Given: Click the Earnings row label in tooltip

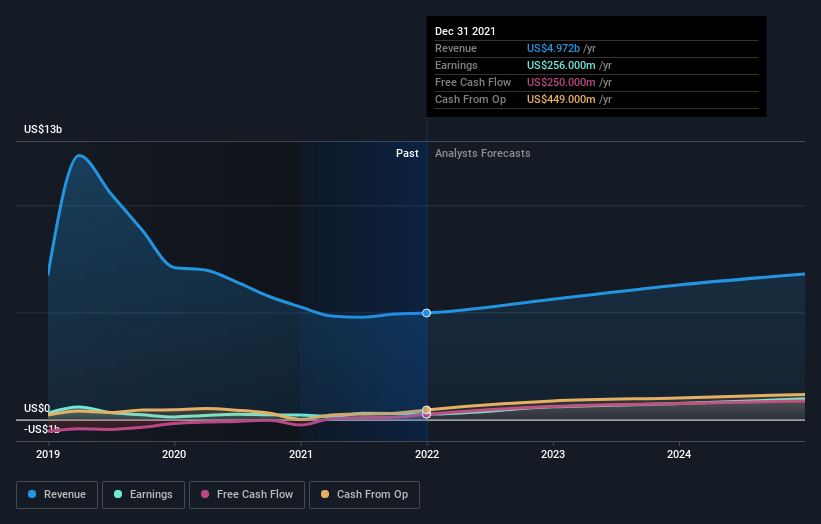Looking at the screenshot, I should click(456, 65).
